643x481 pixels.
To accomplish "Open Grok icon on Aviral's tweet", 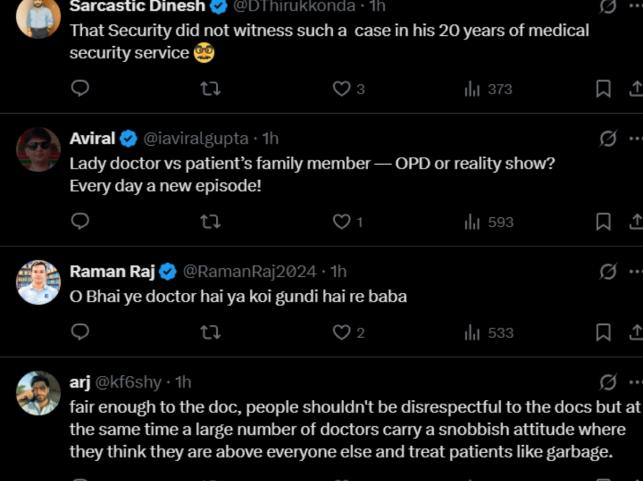I will click(607, 139).
